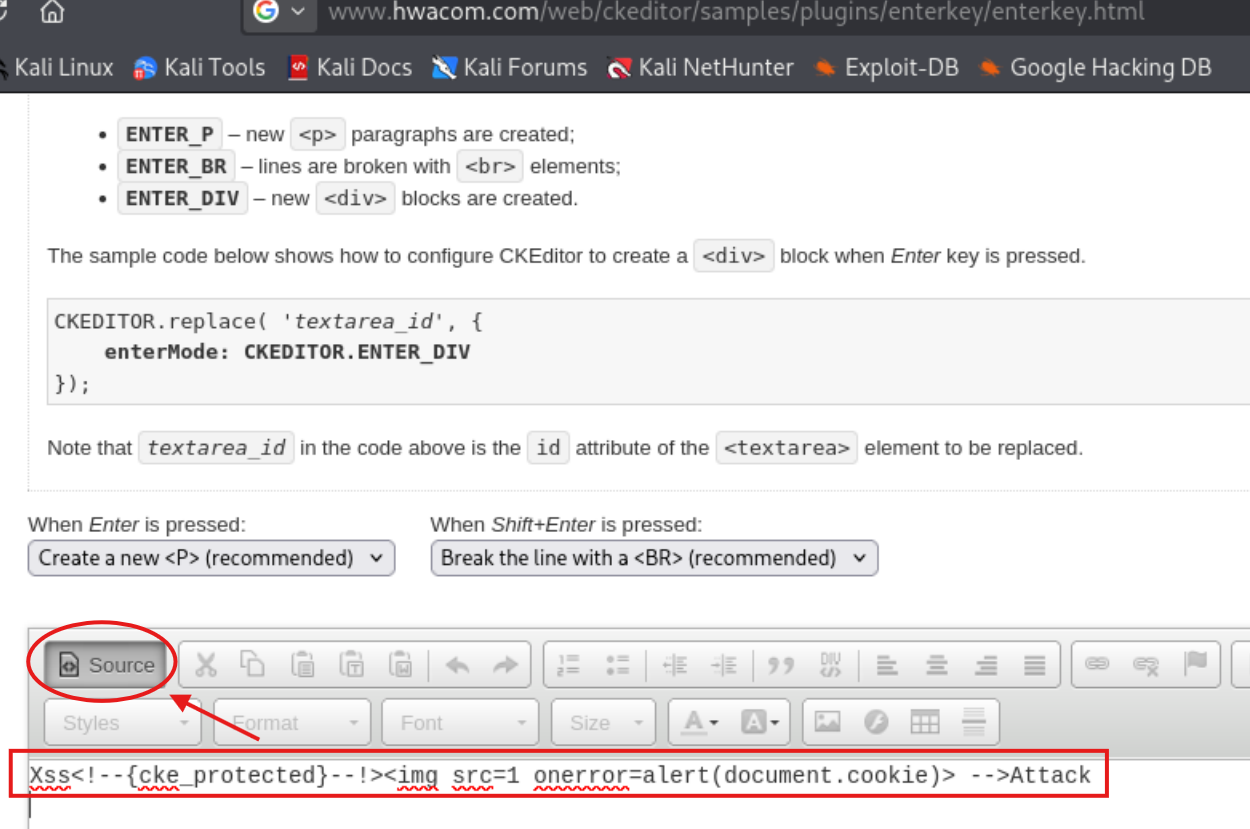Screen dimensions: 1250x829
Task: Open the Font dropdown
Action: pos(461,722)
